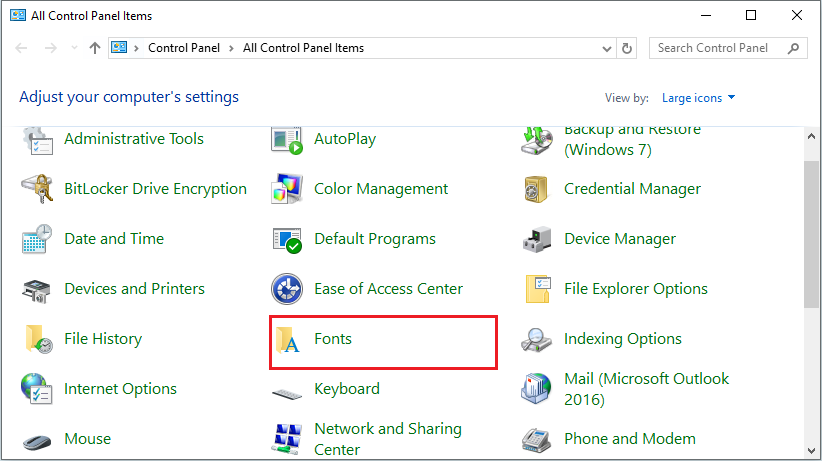Expand the address bar history dropdown arrow
The image size is (822, 461).
(x=607, y=48)
